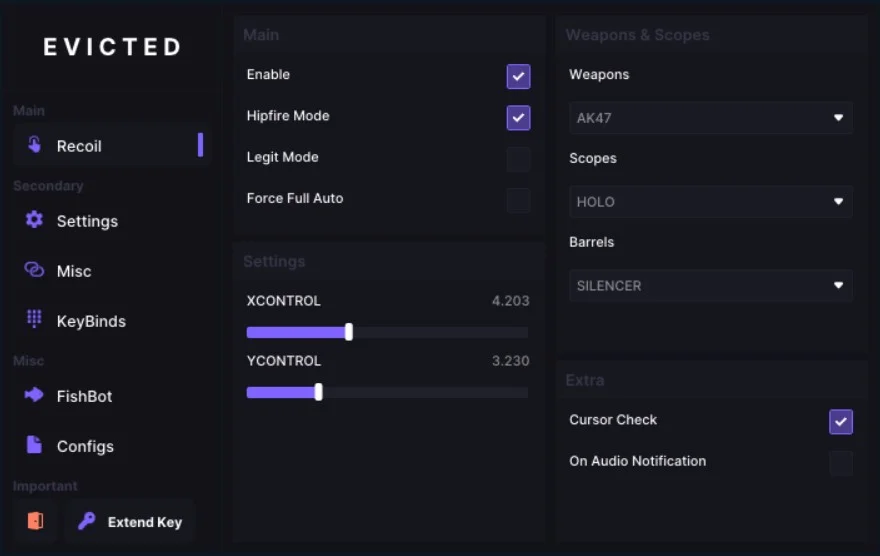This screenshot has height=556, width=880.
Task: Toggle the On Audio Notification checkbox
Action: (841, 463)
